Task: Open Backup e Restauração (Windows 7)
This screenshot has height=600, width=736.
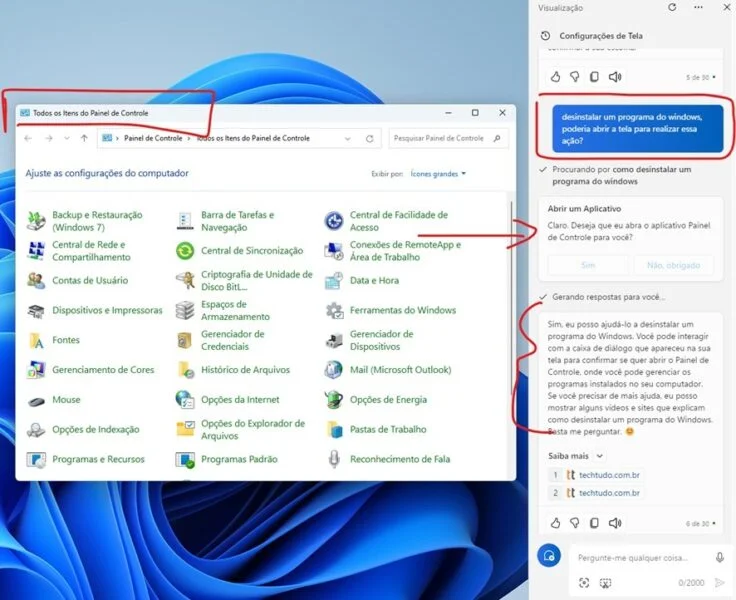Action: coord(85,221)
